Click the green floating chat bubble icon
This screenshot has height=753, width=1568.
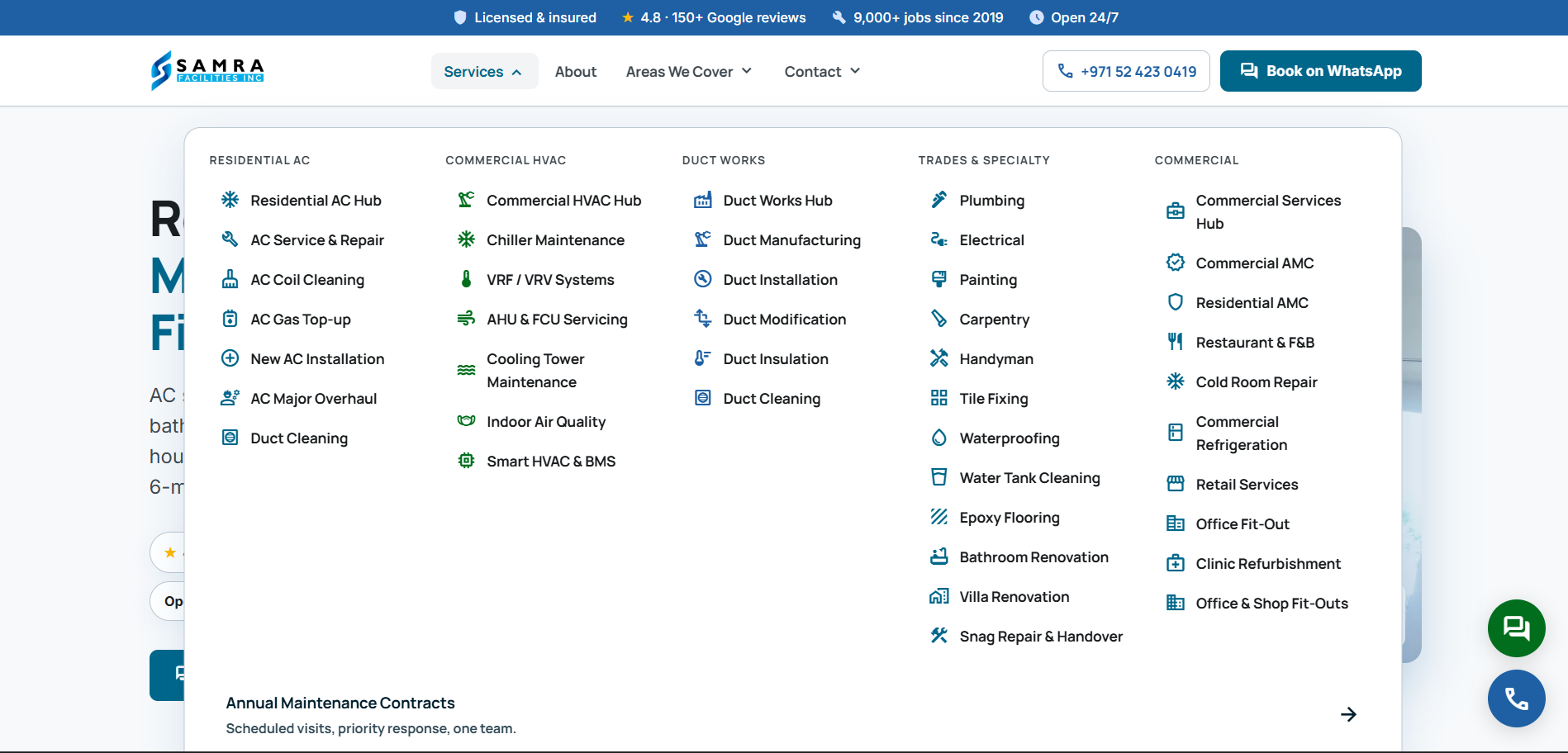click(x=1516, y=628)
